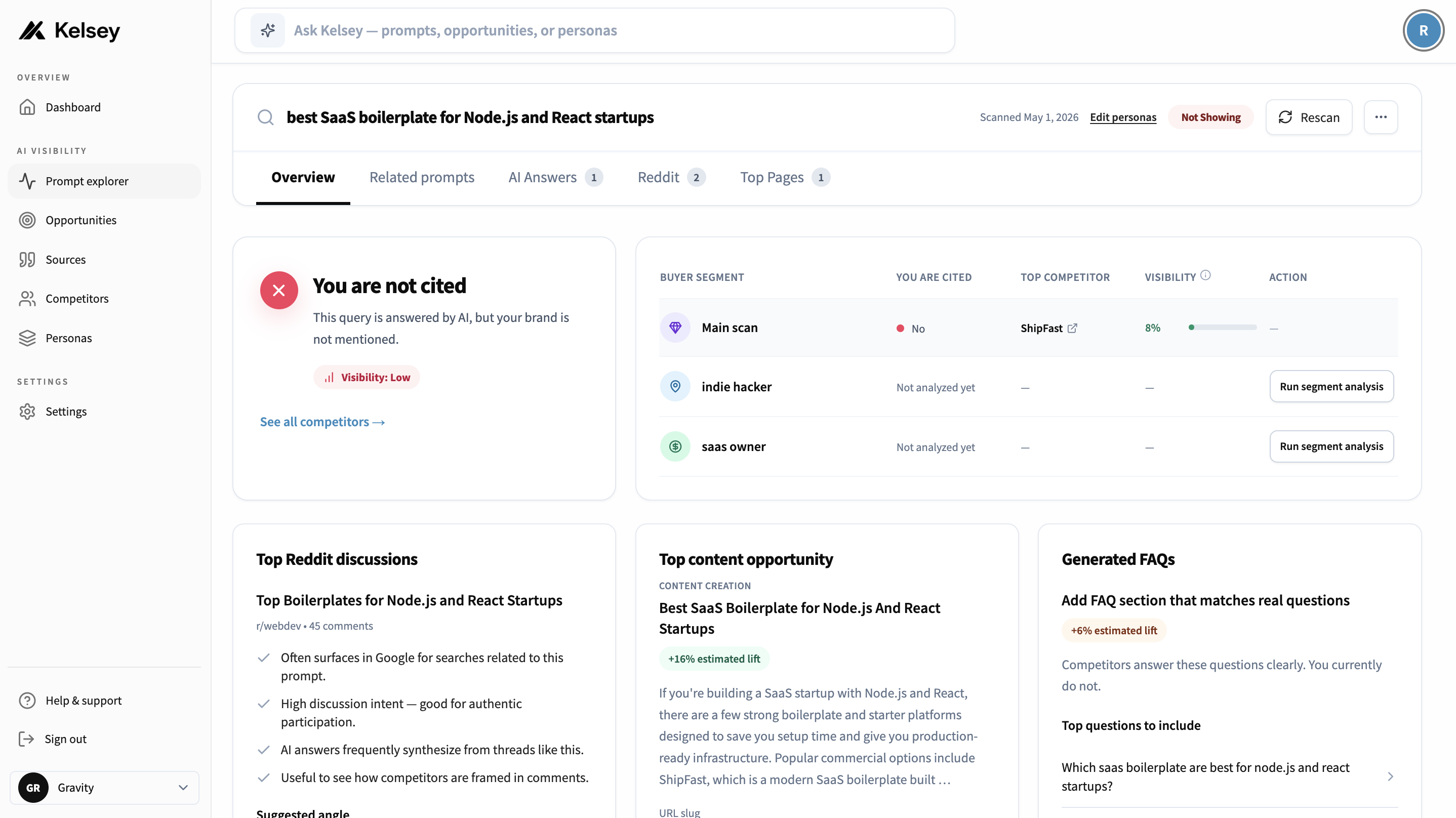Image resolution: width=1456 pixels, height=818 pixels.
Task: Expand the Gravity workspace dropdown chevron
Action: tap(183, 788)
